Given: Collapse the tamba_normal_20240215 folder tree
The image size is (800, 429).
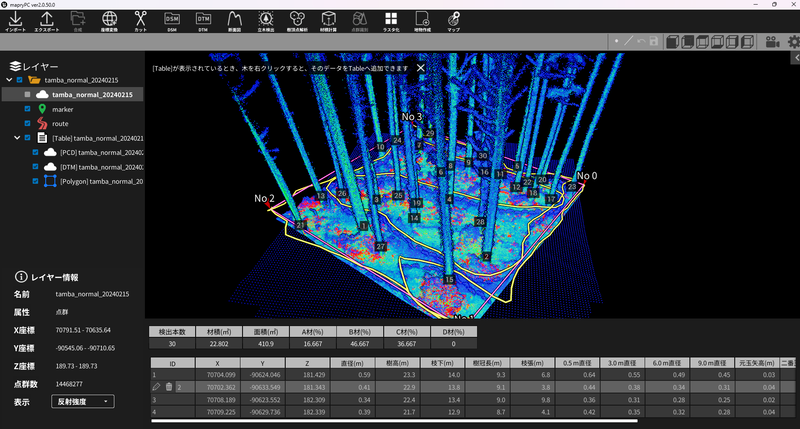Looking at the screenshot, I should coord(8,79).
